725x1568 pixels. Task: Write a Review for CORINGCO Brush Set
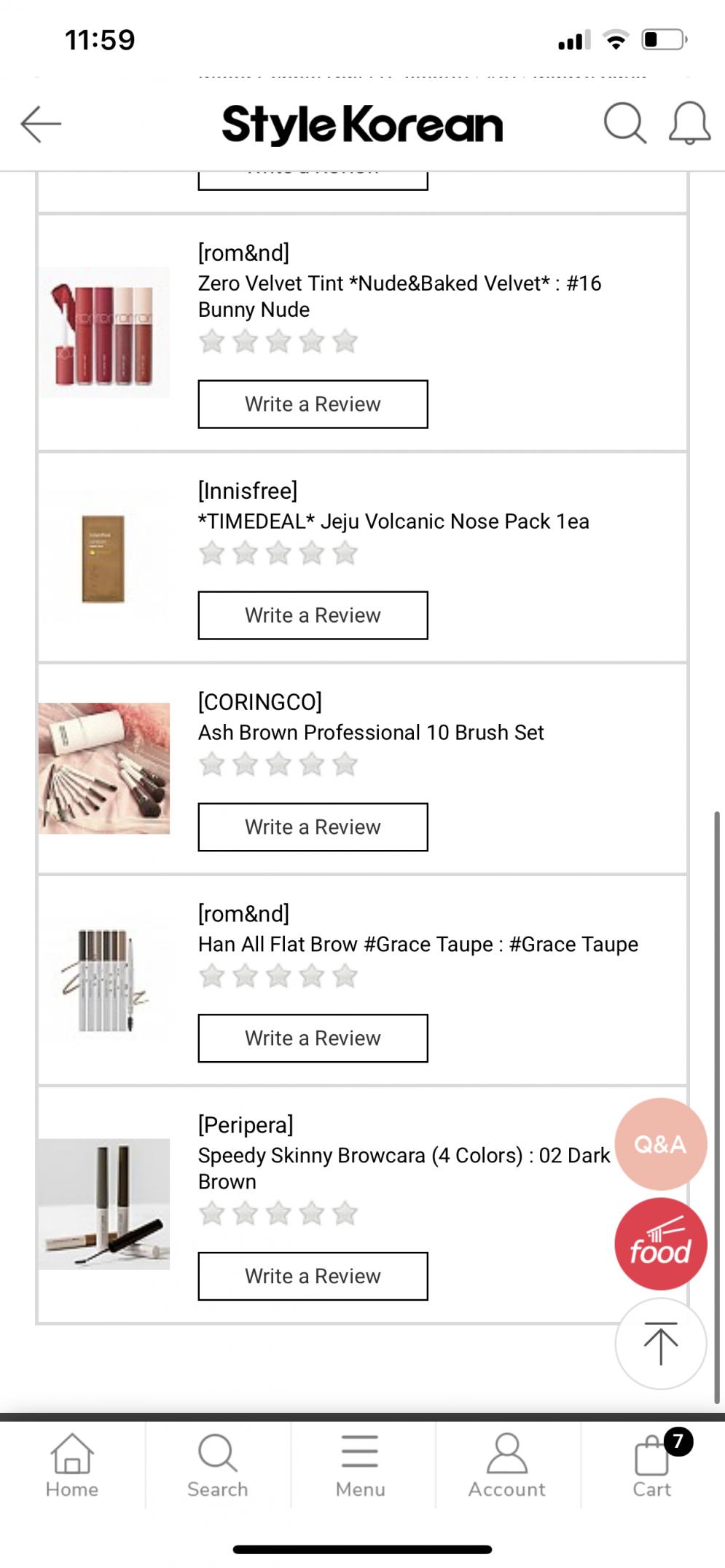[313, 827]
